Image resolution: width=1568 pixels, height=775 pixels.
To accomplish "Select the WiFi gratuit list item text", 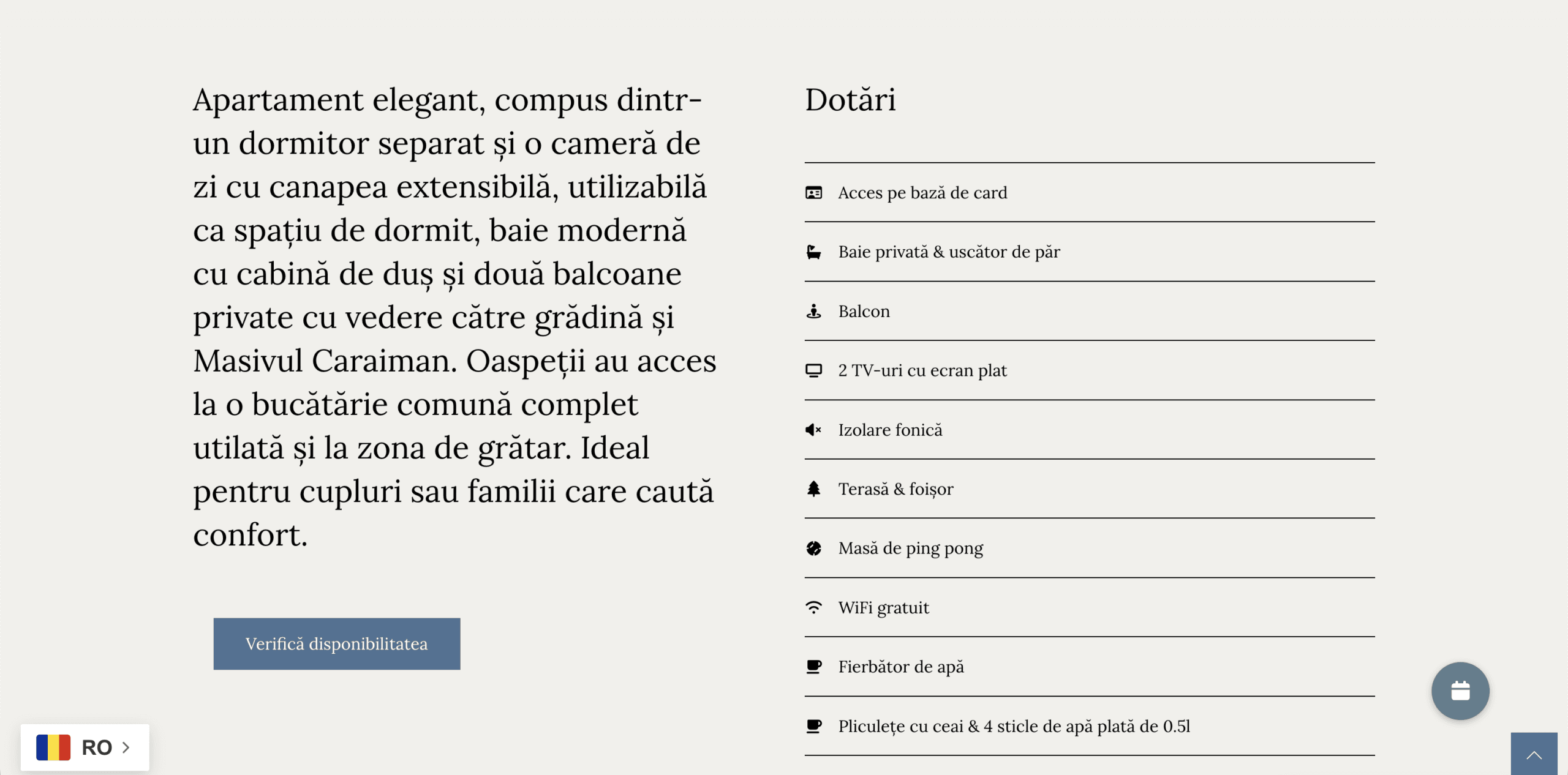I will tap(883, 608).
